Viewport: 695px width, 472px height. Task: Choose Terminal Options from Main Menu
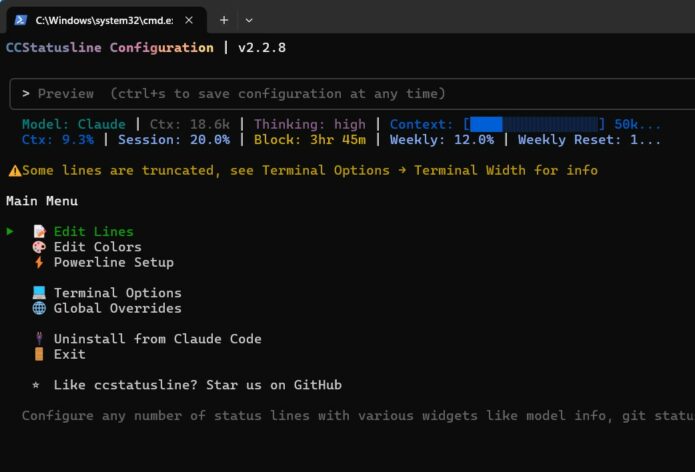pyautogui.click(x=117, y=293)
